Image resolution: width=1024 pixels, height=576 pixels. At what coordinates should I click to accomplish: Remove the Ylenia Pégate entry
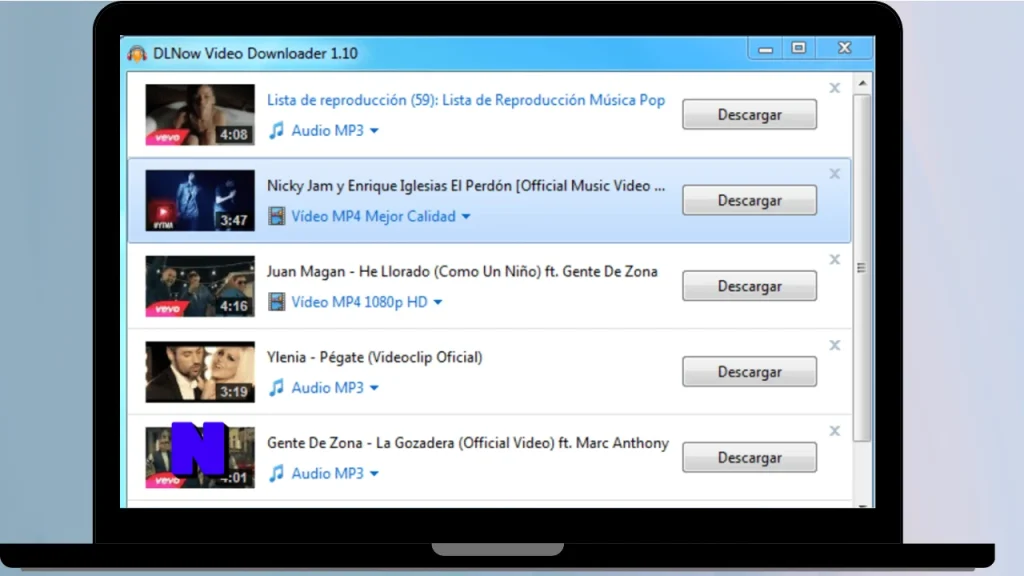tap(835, 345)
